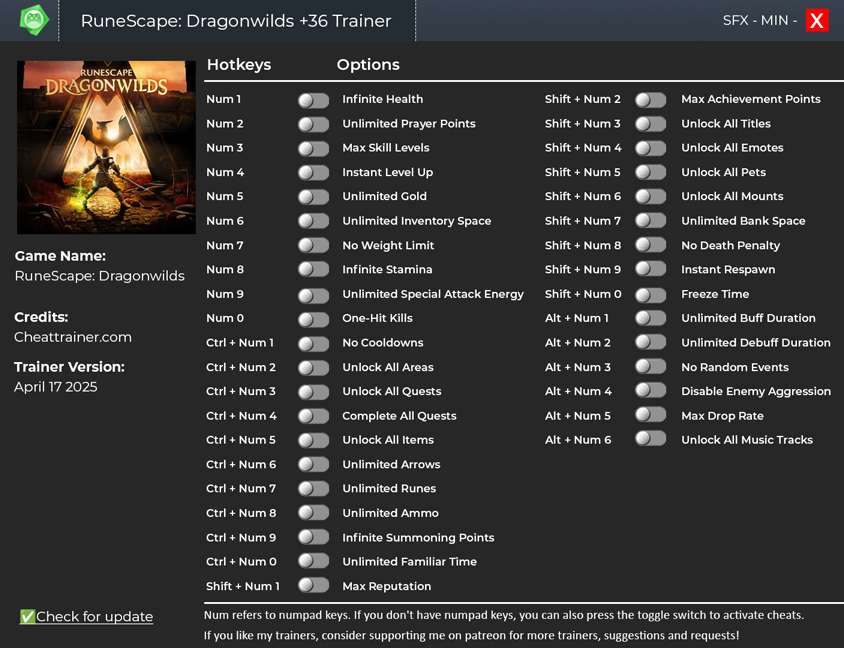The width and height of the screenshot is (844, 648).
Task: Toggle No Death Penalty
Action: [651, 245]
